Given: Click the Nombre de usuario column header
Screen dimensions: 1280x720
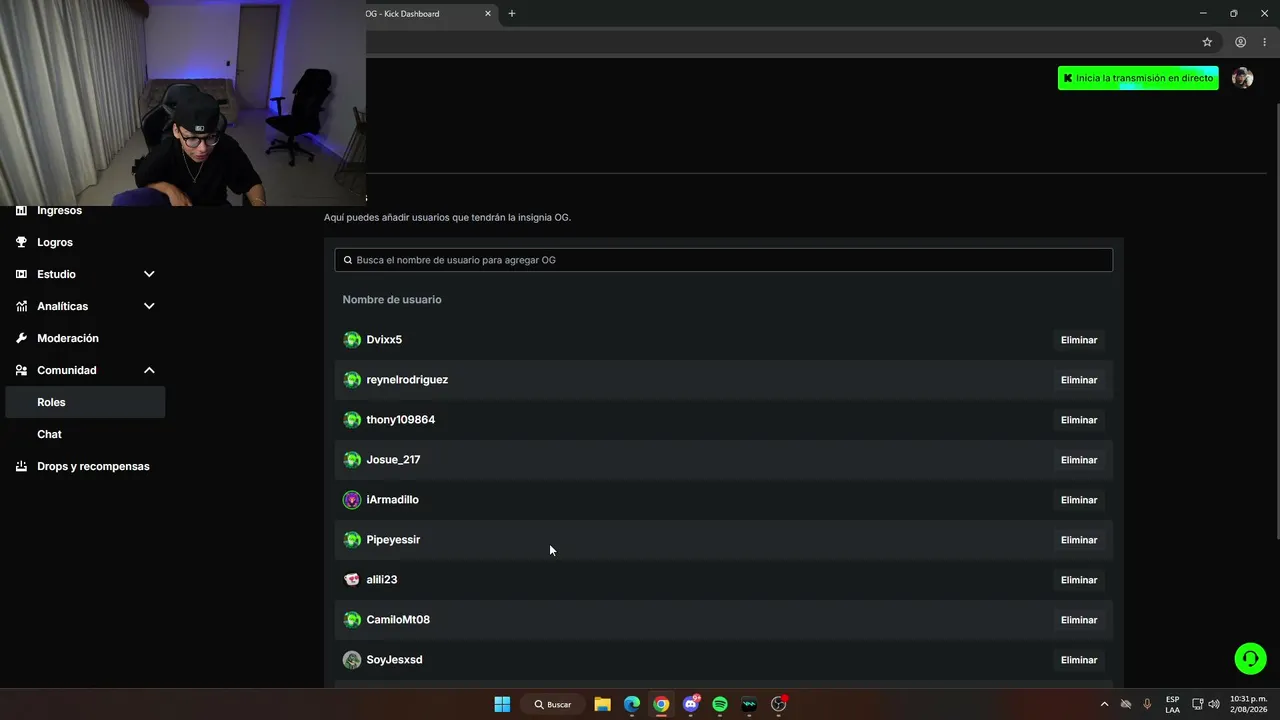Looking at the screenshot, I should (392, 300).
